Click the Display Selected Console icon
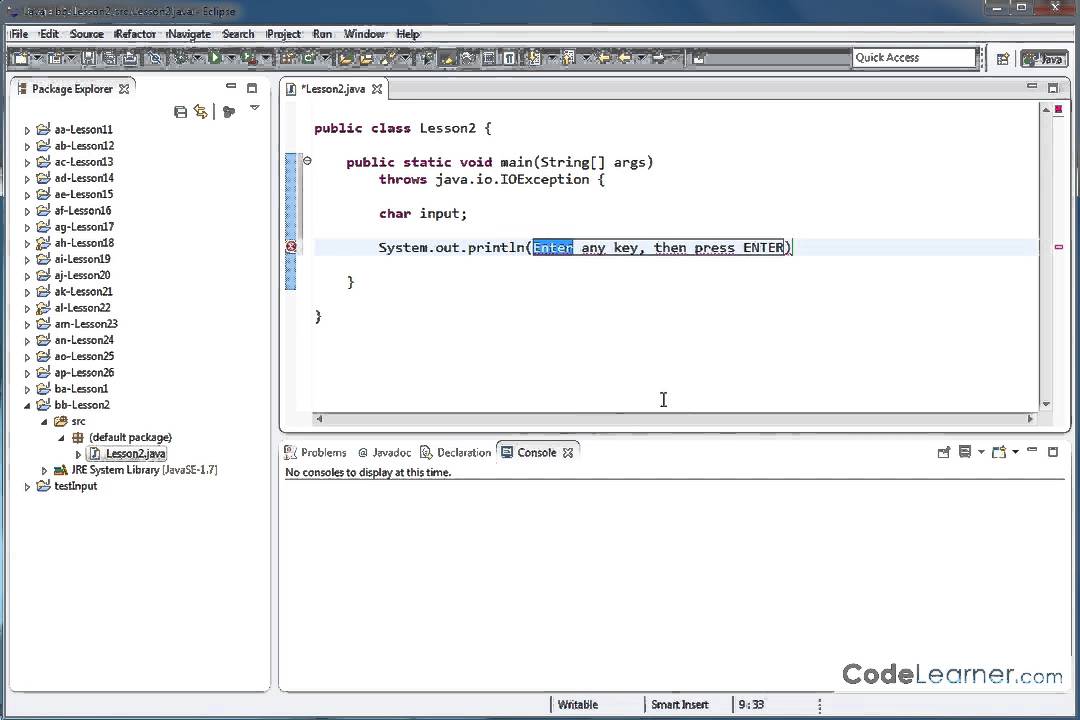 (965, 452)
